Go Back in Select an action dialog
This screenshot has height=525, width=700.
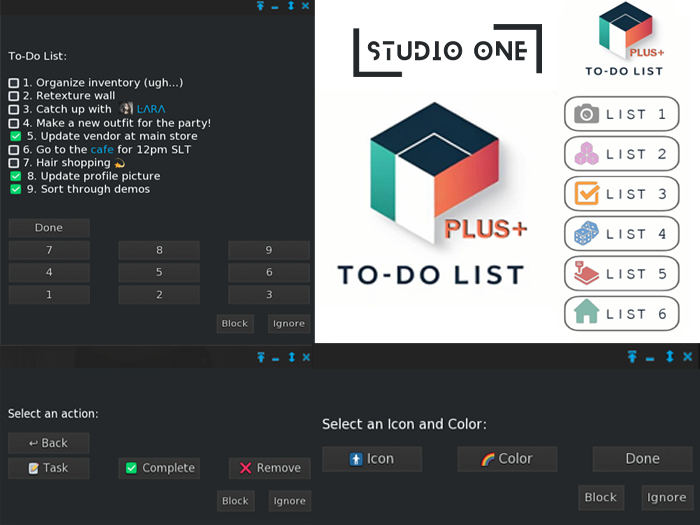click(49, 443)
